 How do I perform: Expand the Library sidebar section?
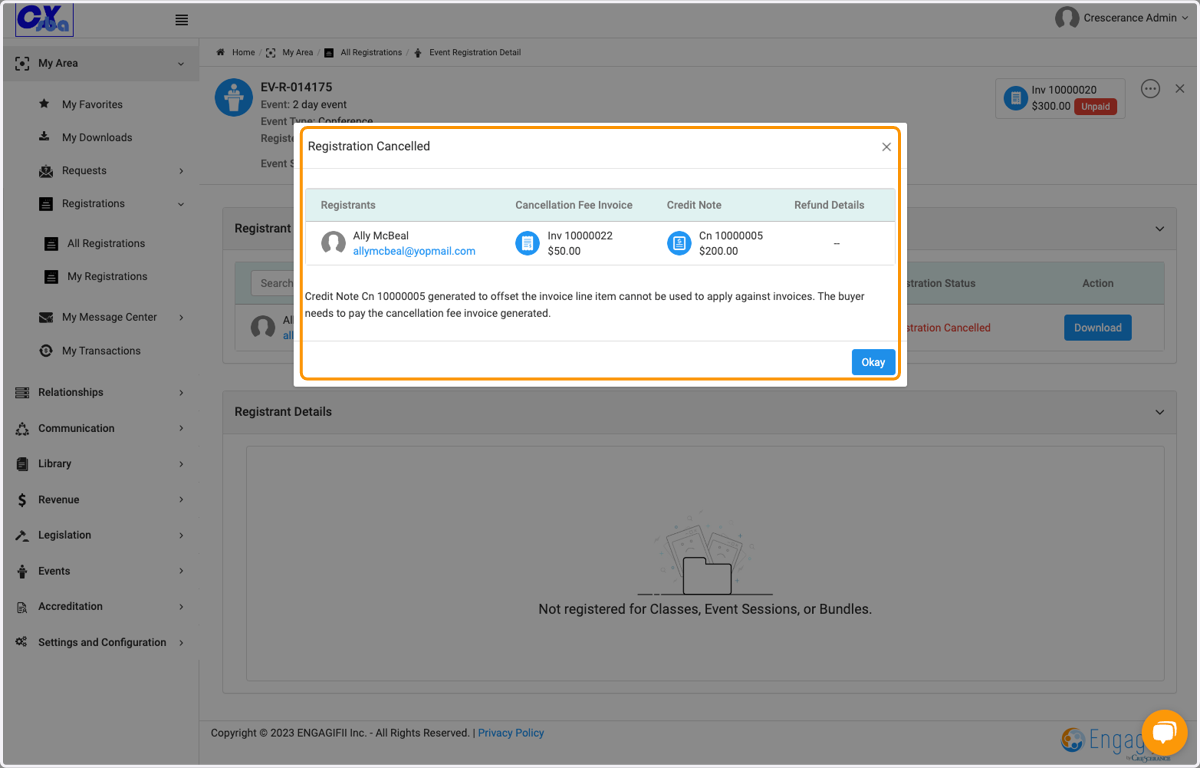click(181, 464)
